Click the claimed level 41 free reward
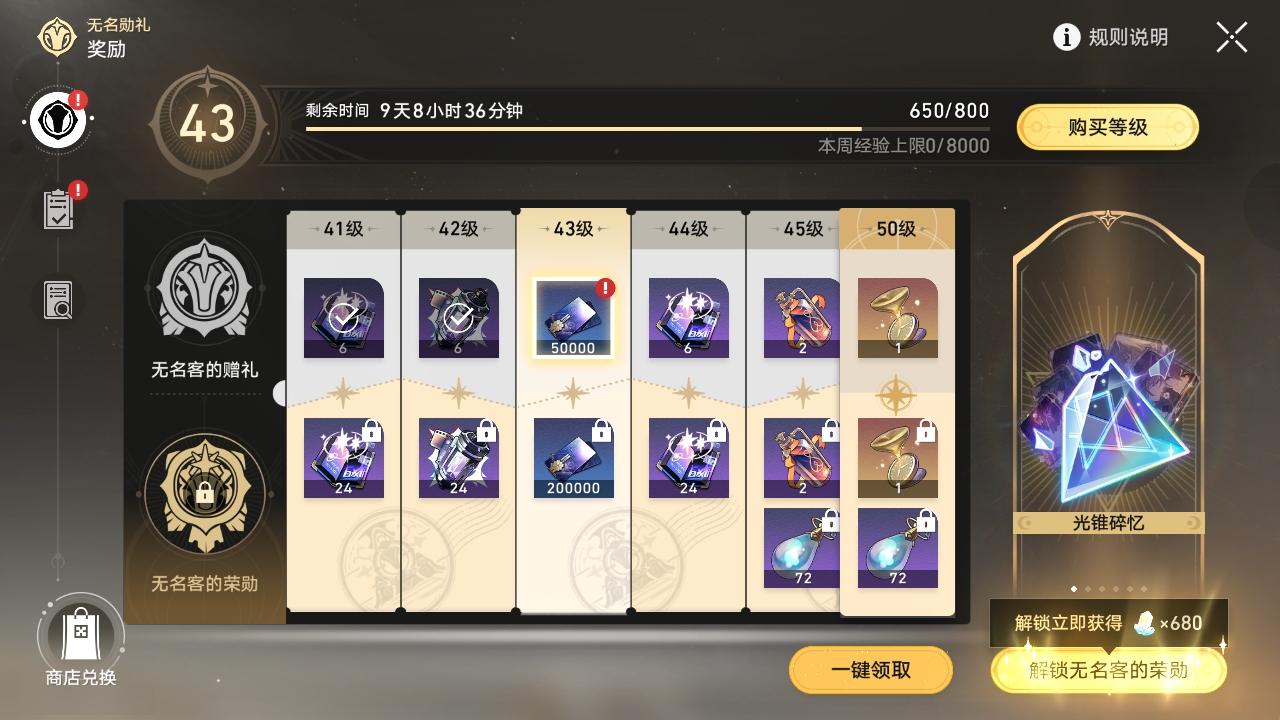Viewport: 1280px width, 720px height. click(343, 318)
